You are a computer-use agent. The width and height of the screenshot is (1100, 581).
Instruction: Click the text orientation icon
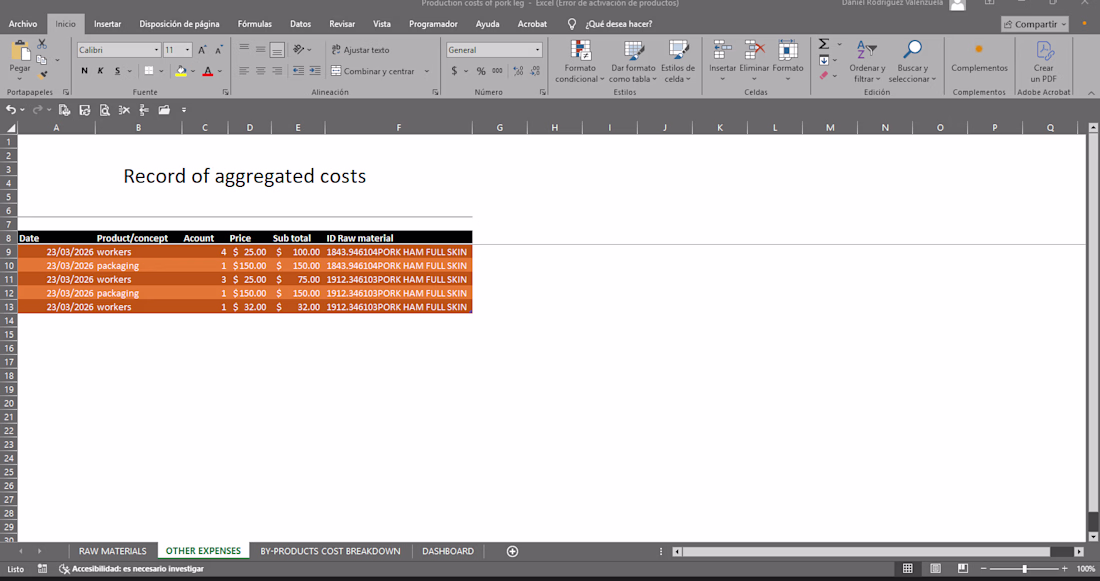pos(299,49)
